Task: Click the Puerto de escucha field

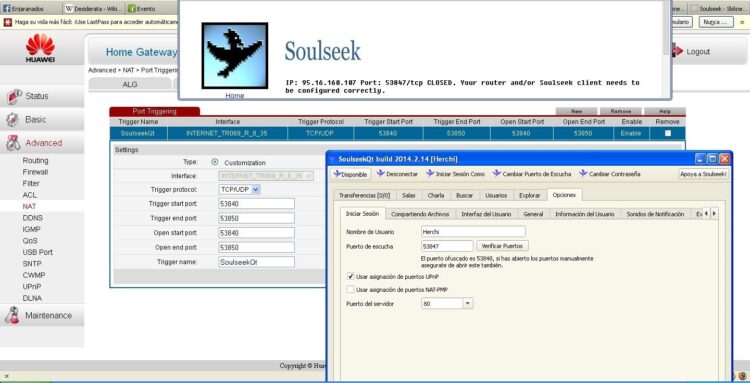Action: (447, 246)
